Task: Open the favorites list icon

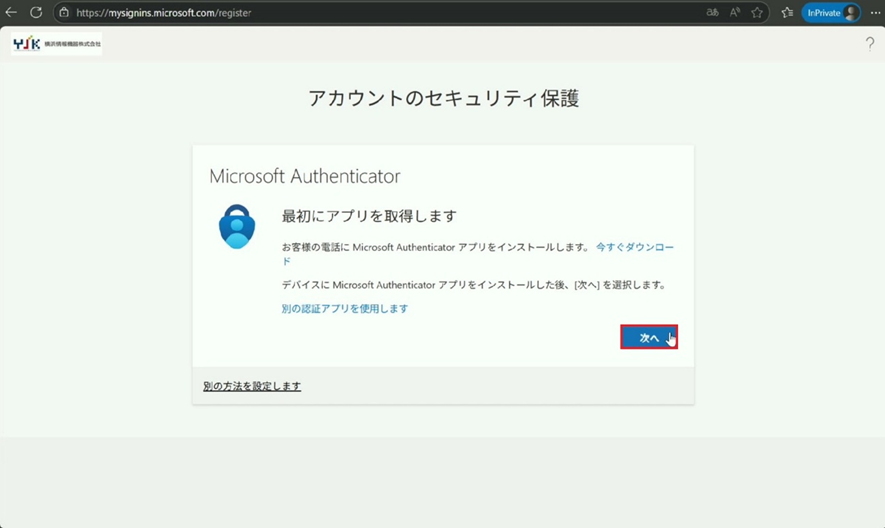Action: pyautogui.click(x=787, y=13)
